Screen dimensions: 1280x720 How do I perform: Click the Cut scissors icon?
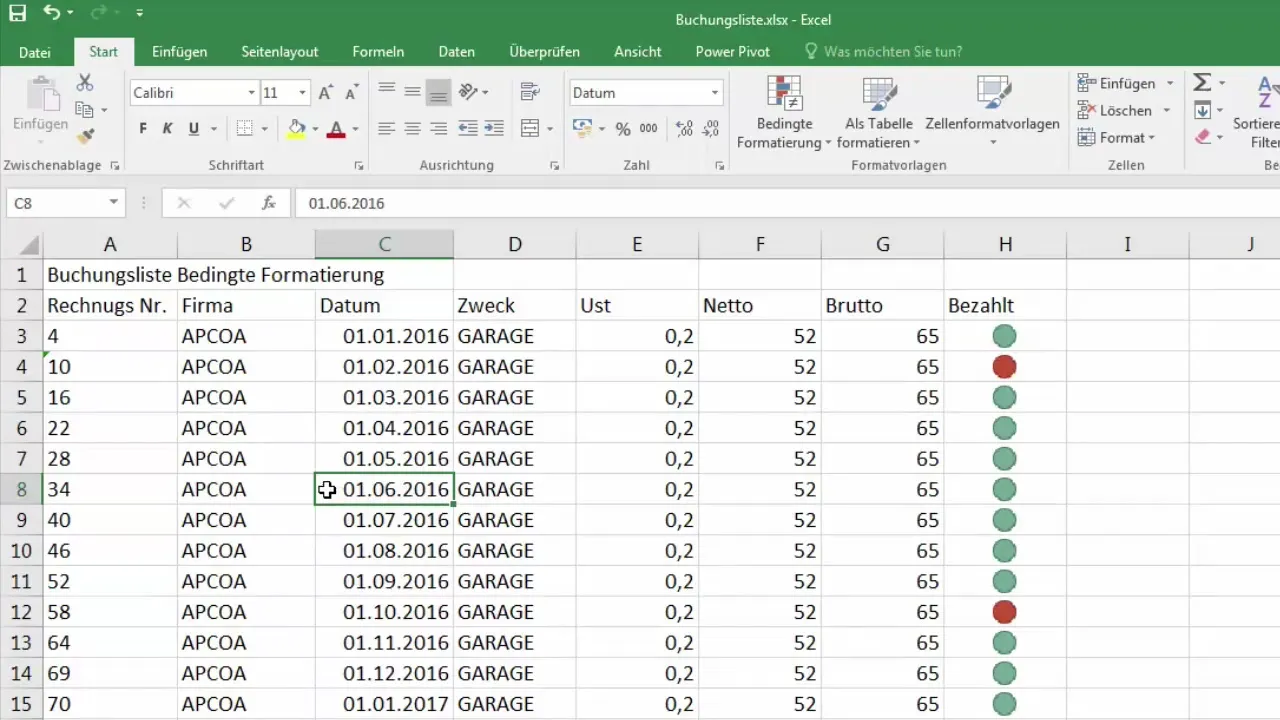tap(85, 83)
